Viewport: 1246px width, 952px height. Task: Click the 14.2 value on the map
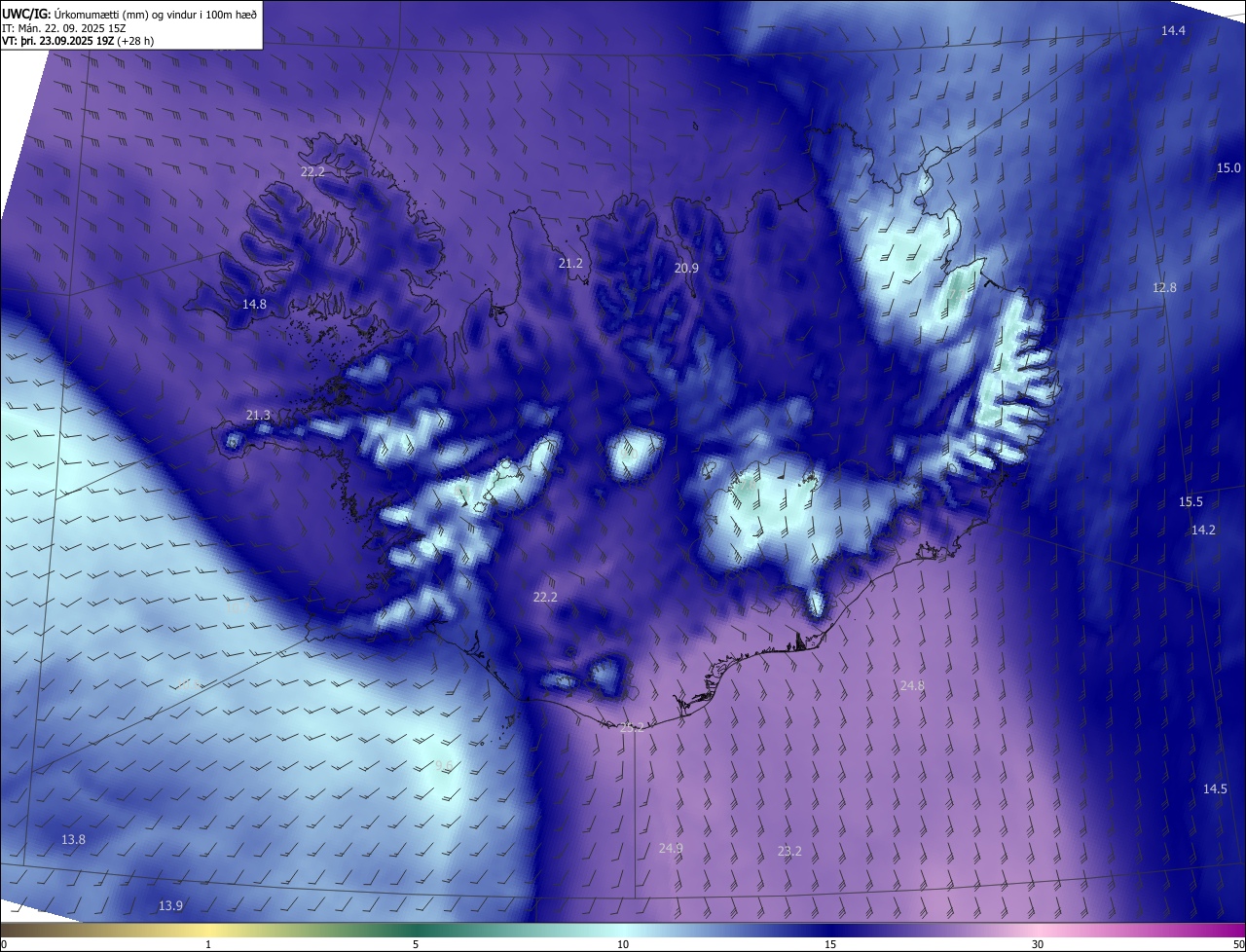point(1203,531)
